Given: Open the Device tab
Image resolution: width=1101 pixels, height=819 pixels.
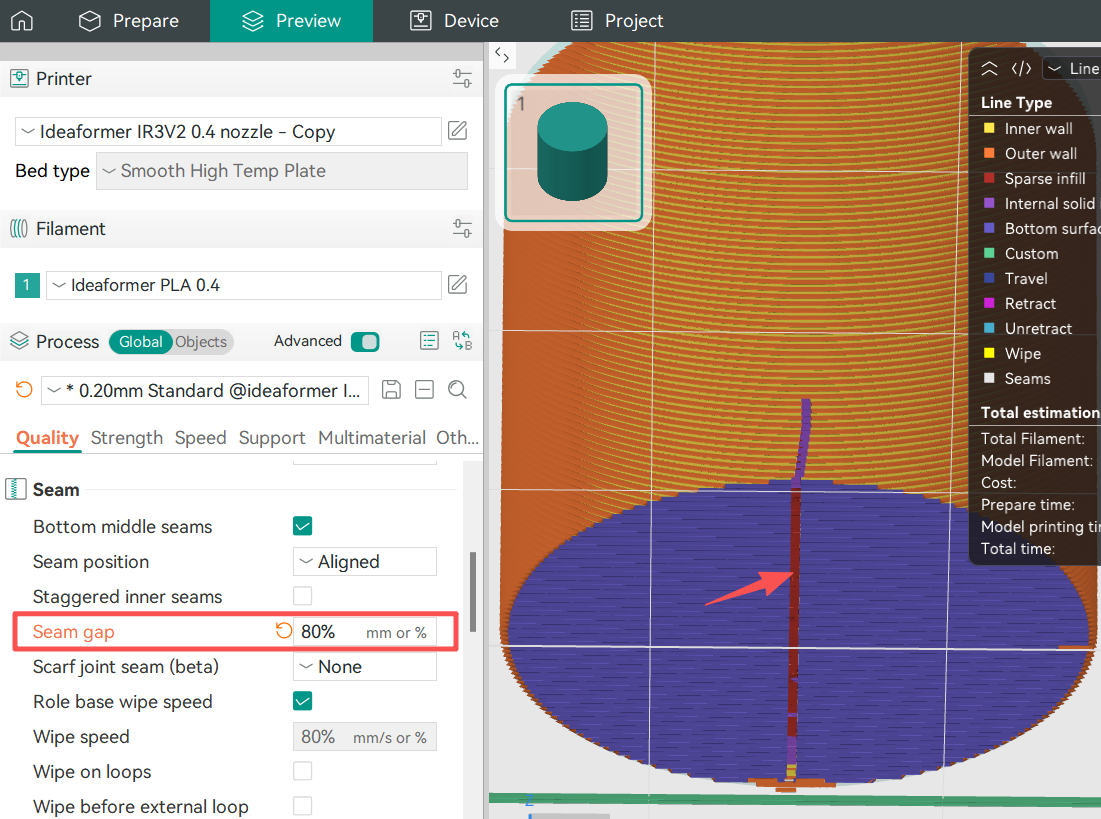Looking at the screenshot, I should (454, 21).
